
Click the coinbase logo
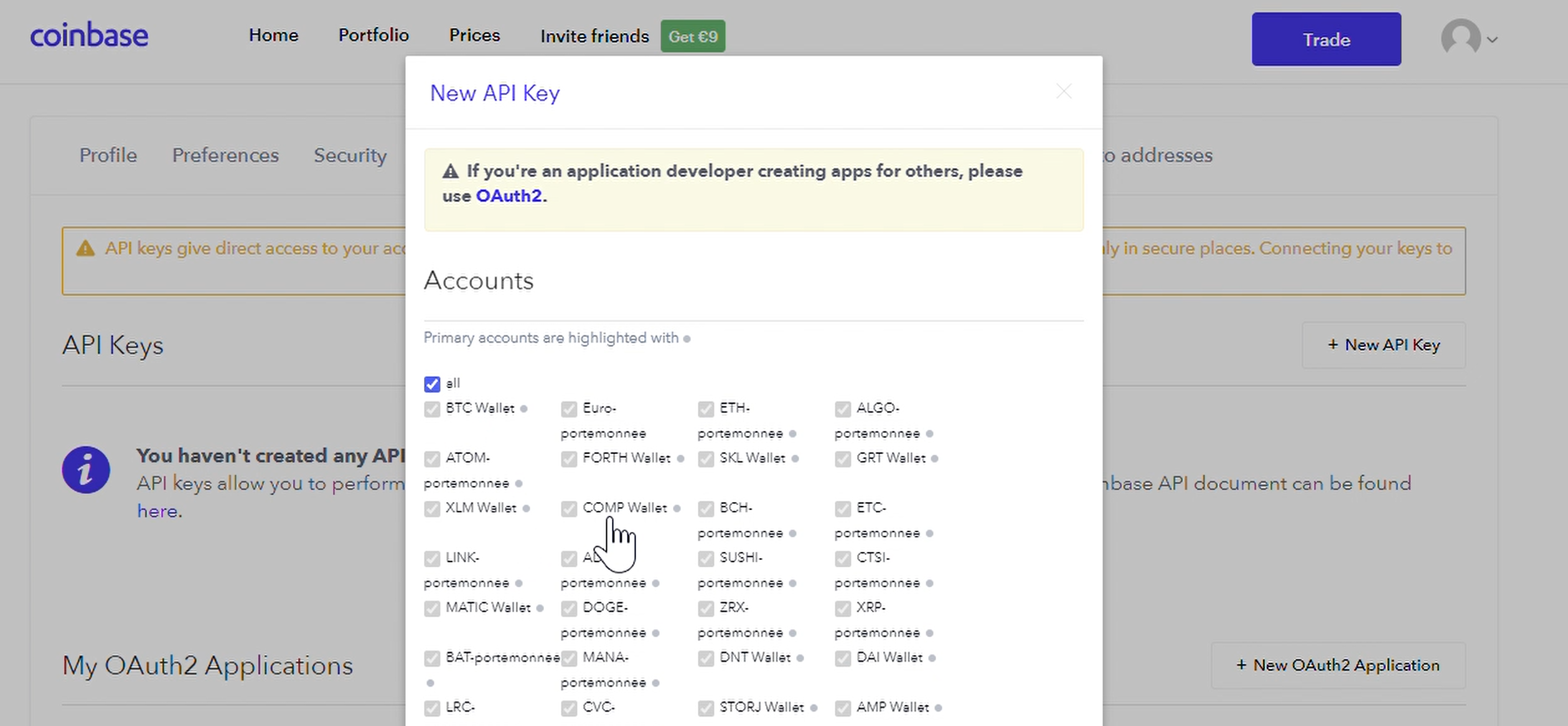(x=89, y=35)
